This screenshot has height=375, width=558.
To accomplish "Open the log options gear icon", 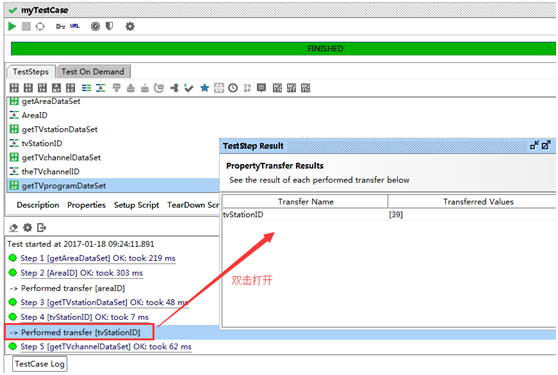I will [x=27, y=228].
